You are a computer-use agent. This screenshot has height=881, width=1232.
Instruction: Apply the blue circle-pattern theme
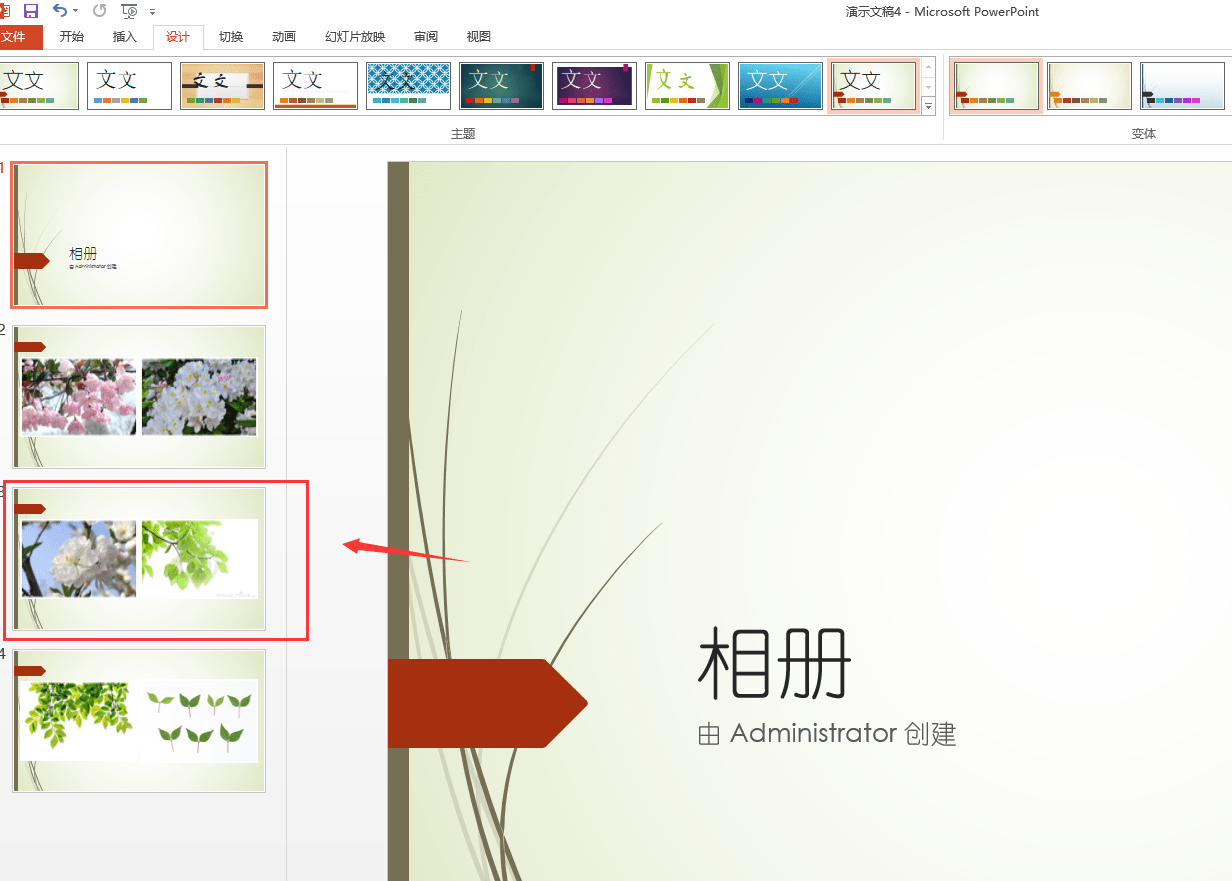click(408, 86)
